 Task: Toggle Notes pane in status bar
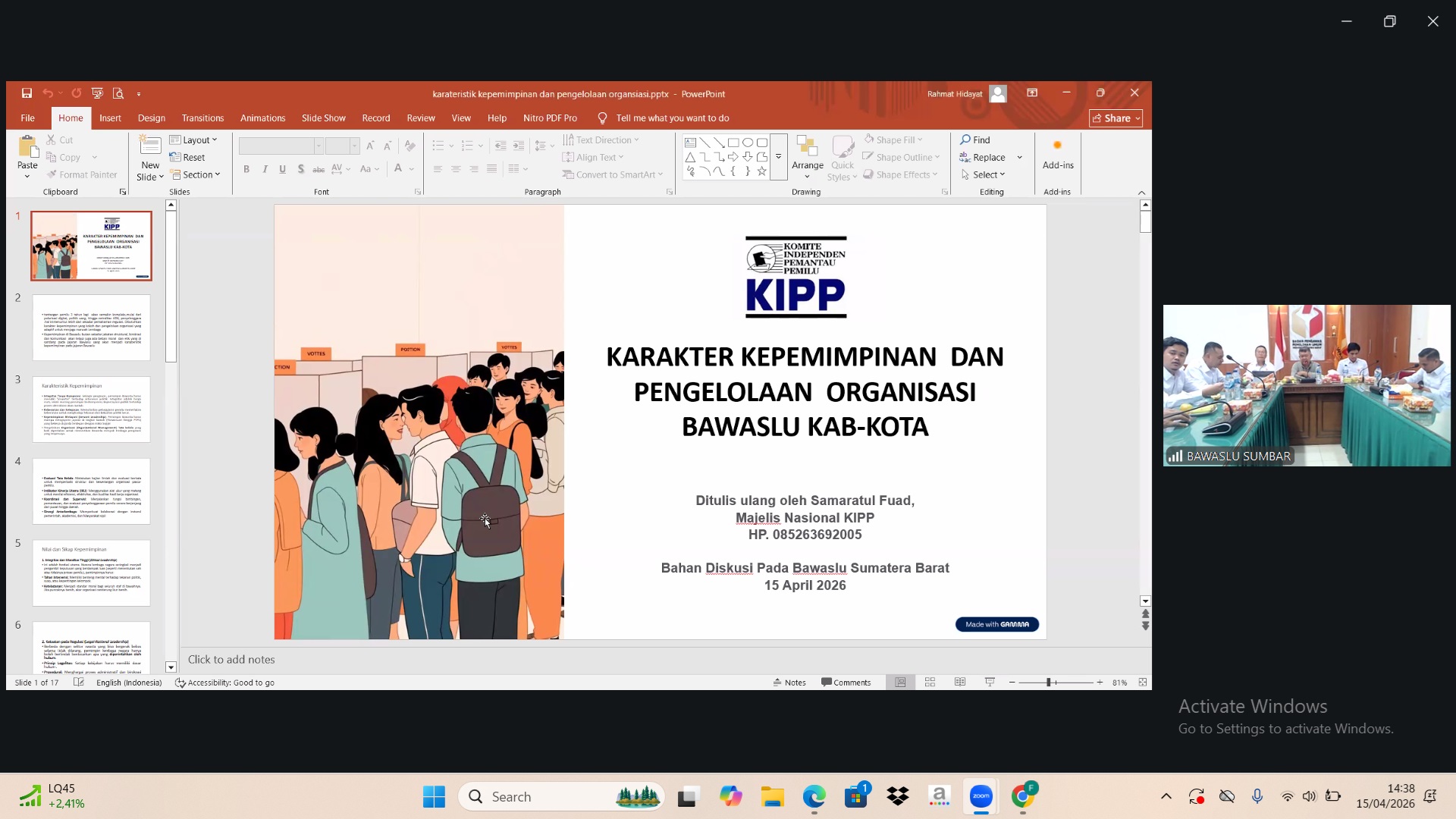789,682
